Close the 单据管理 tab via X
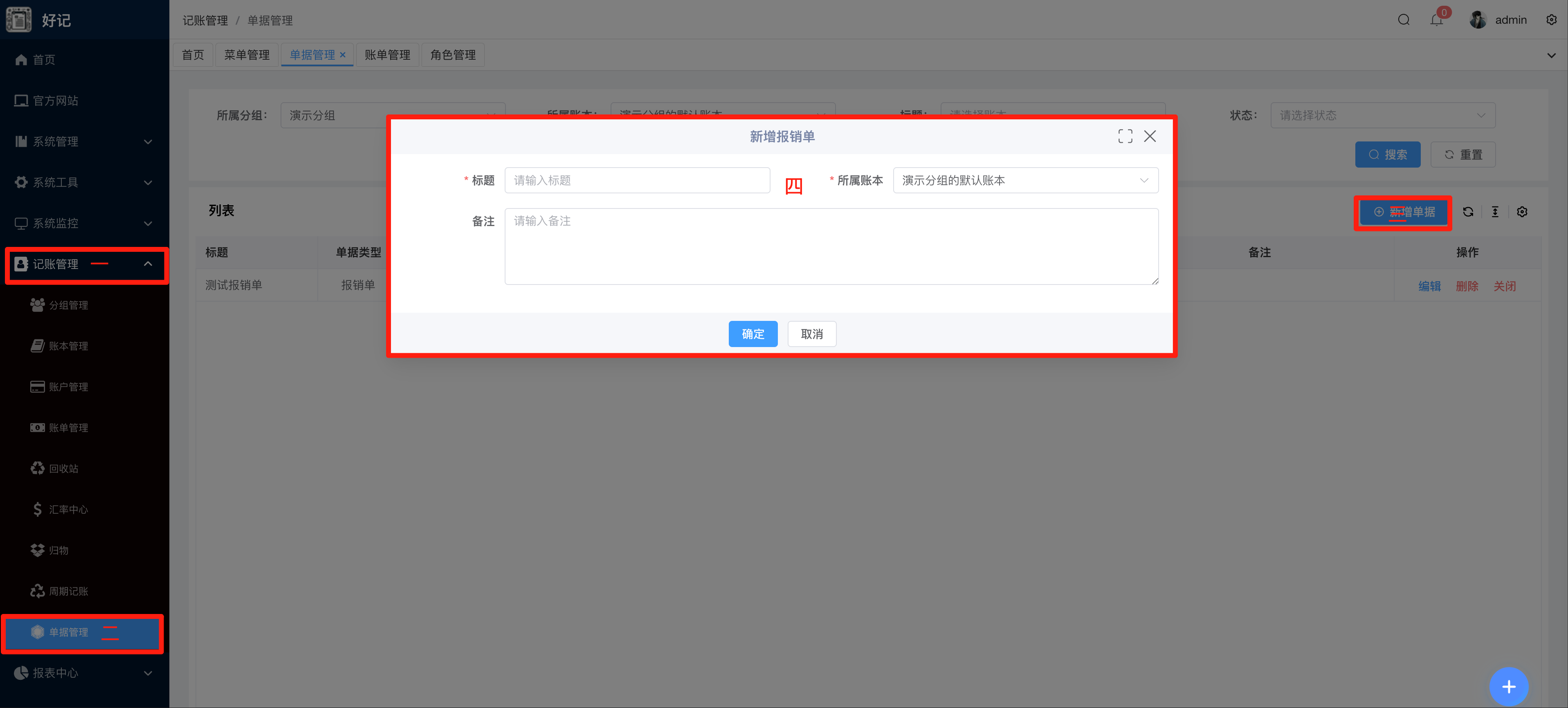Screen dimensions: 1568x708 [343, 55]
